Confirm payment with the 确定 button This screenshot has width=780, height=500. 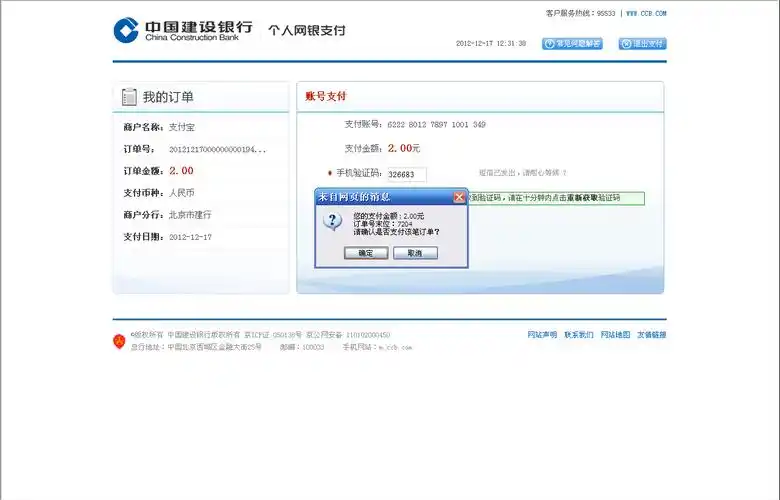pos(366,253)
